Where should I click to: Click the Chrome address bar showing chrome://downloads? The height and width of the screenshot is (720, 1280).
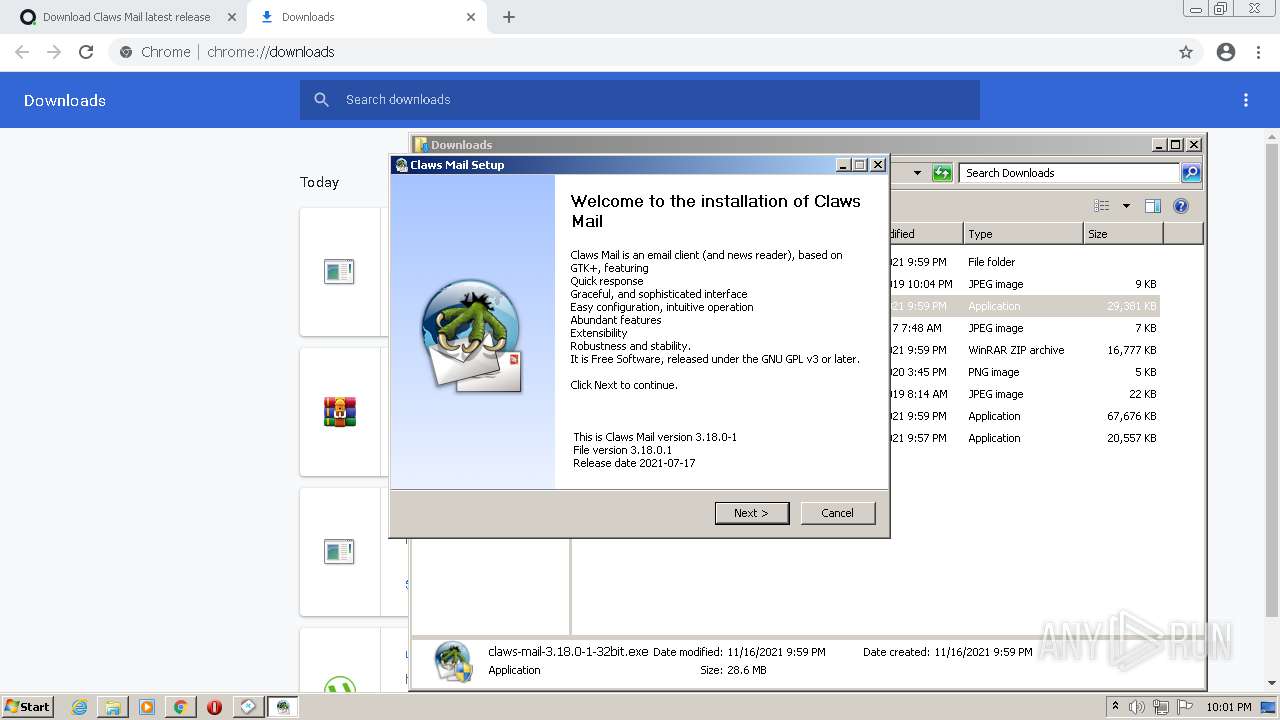pos(640,52)
